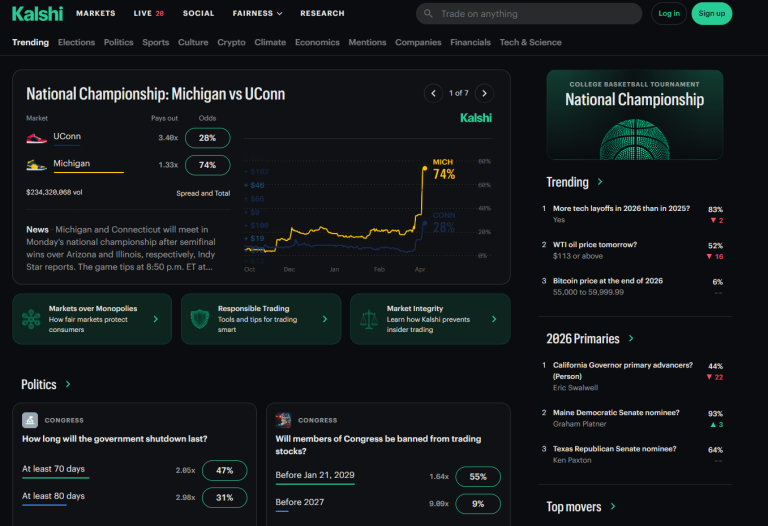Screen dimensions: 768x526
Task: Click the Market Integrity scales icon
Action: pos(369,319)
